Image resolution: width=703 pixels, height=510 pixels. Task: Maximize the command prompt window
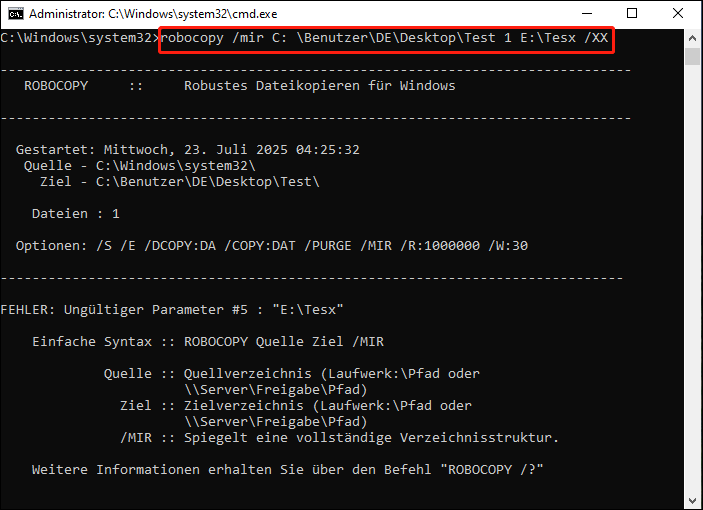point(632,13)
